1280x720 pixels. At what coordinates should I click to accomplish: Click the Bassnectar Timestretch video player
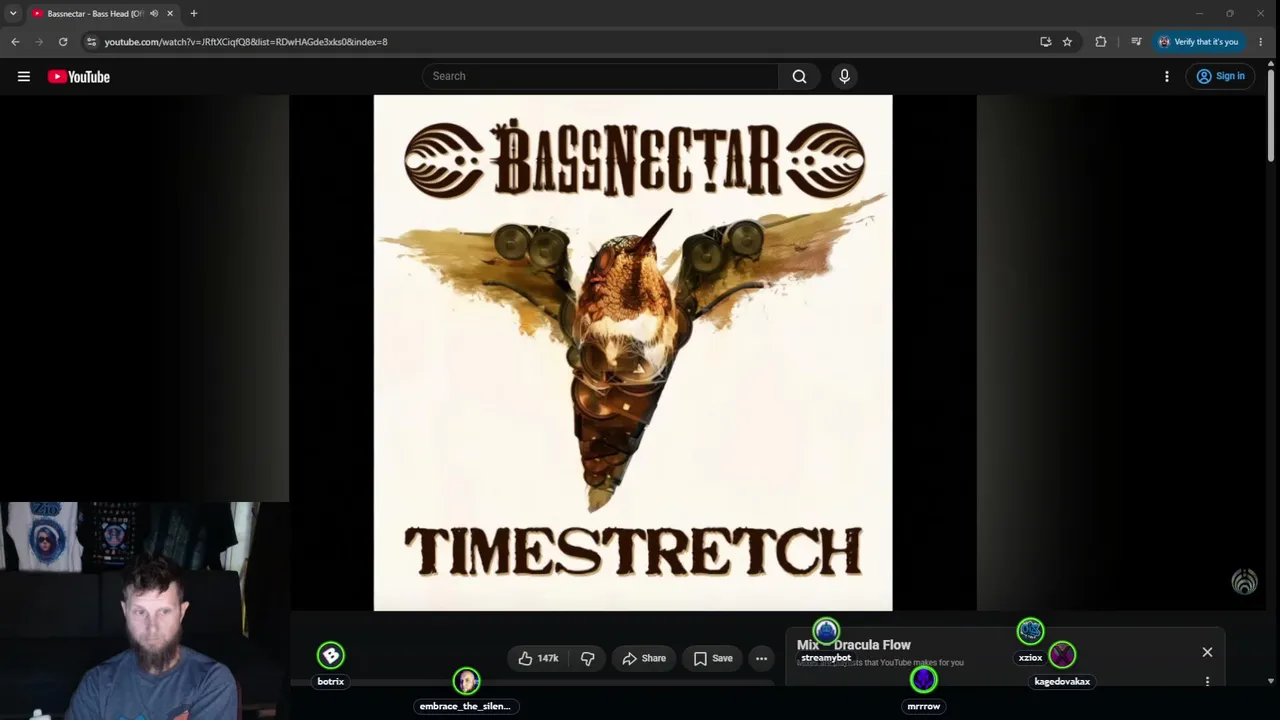(633, 353)
